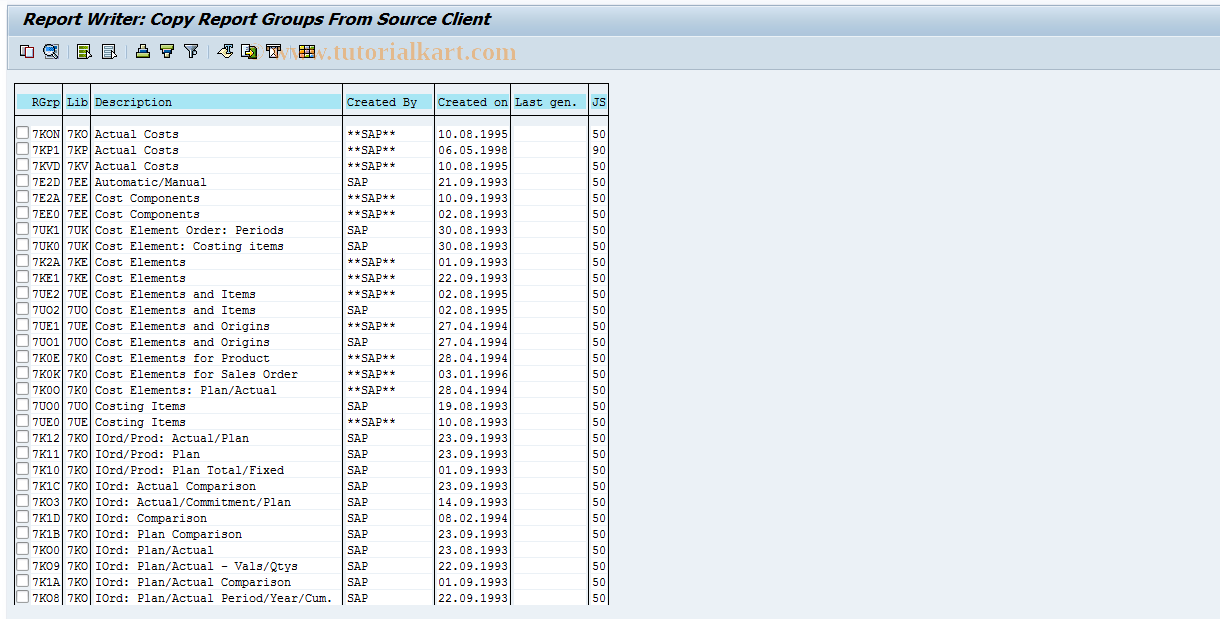Click the Description column header

[x=216, y=101]
